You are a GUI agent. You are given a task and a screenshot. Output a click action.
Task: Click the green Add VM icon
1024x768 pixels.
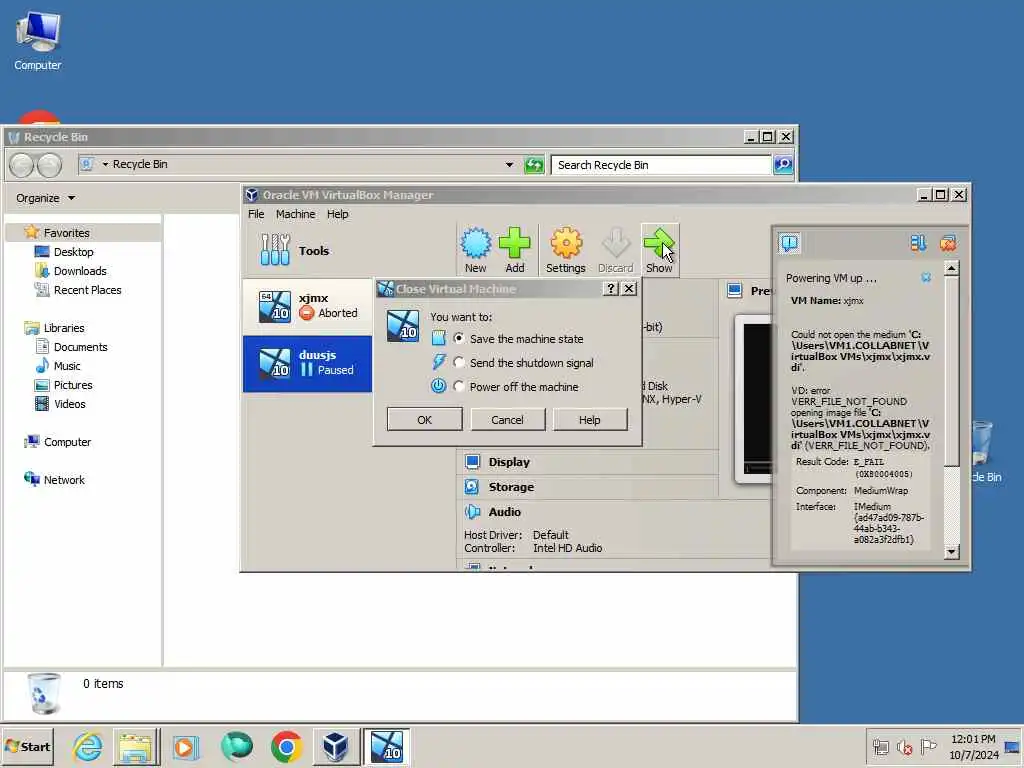[x=515, y=250]
